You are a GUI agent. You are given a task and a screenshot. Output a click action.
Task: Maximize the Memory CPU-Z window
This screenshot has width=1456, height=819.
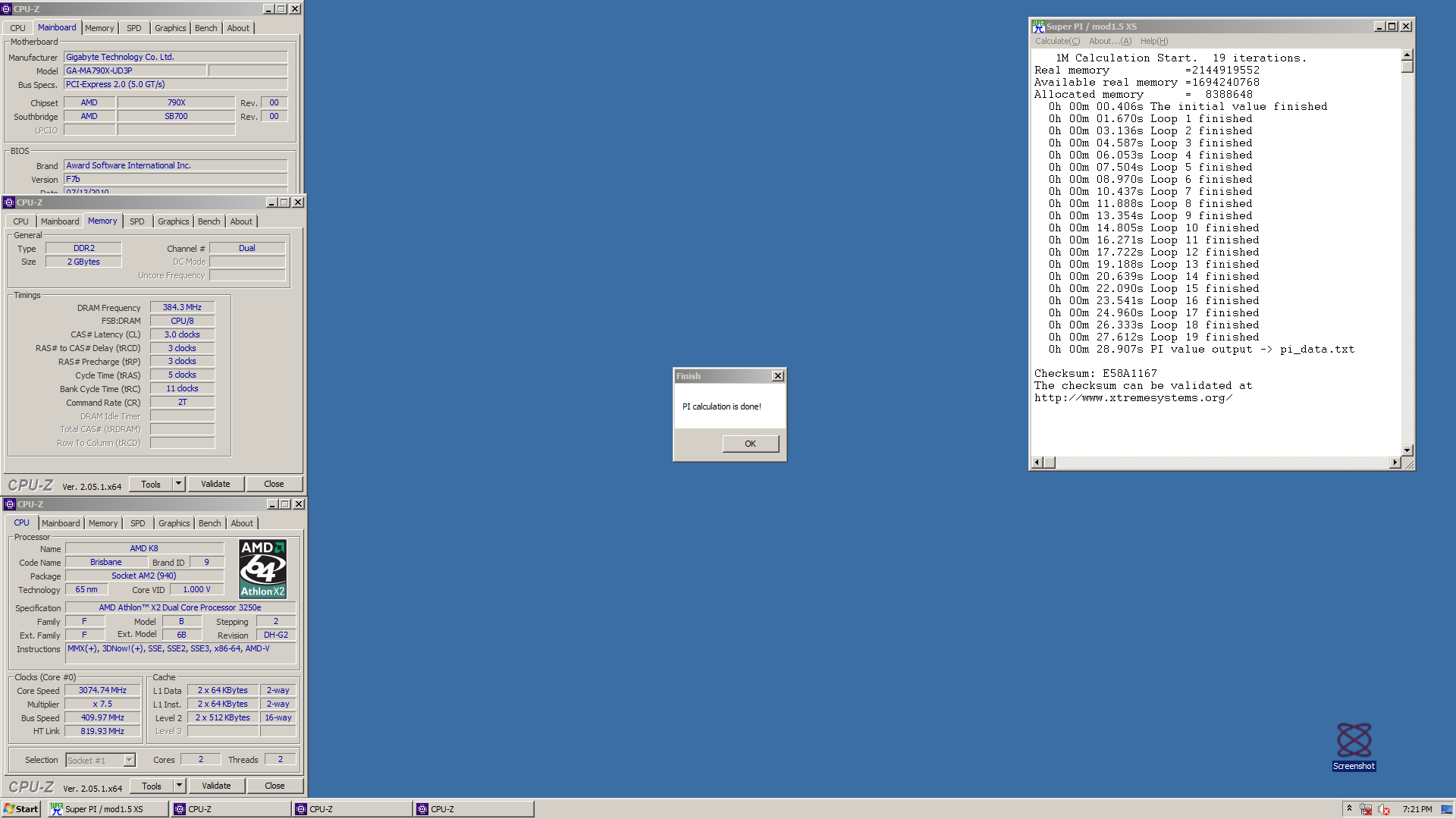284,202
